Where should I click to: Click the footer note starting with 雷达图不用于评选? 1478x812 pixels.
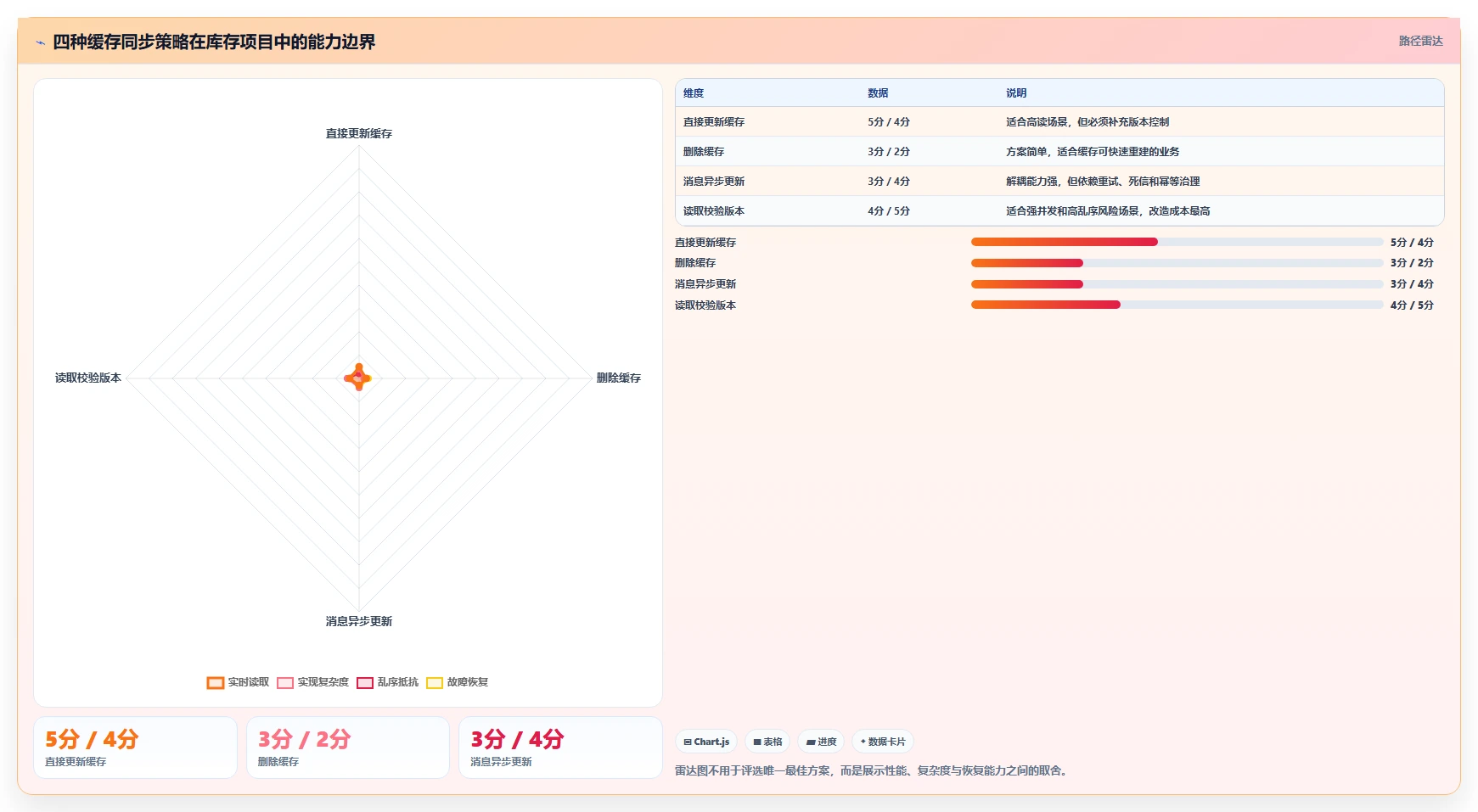coord(873,771)
